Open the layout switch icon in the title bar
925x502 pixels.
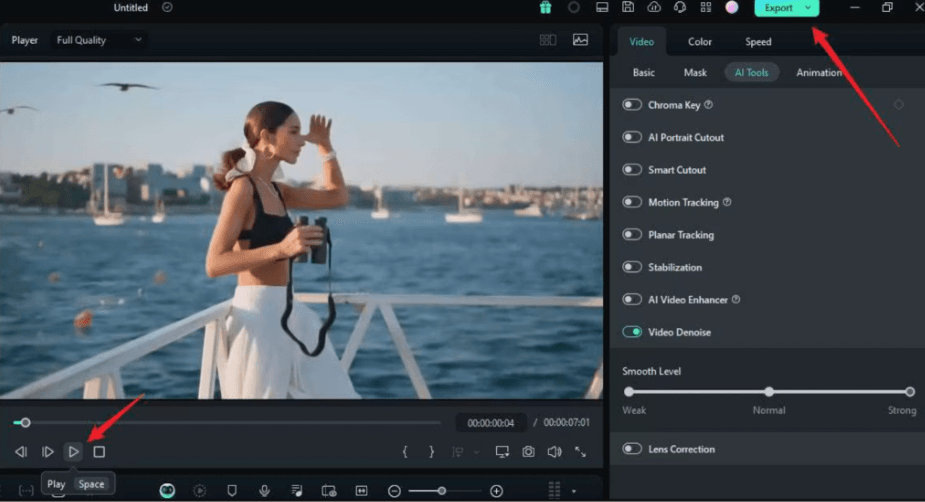tap(602, 8)
